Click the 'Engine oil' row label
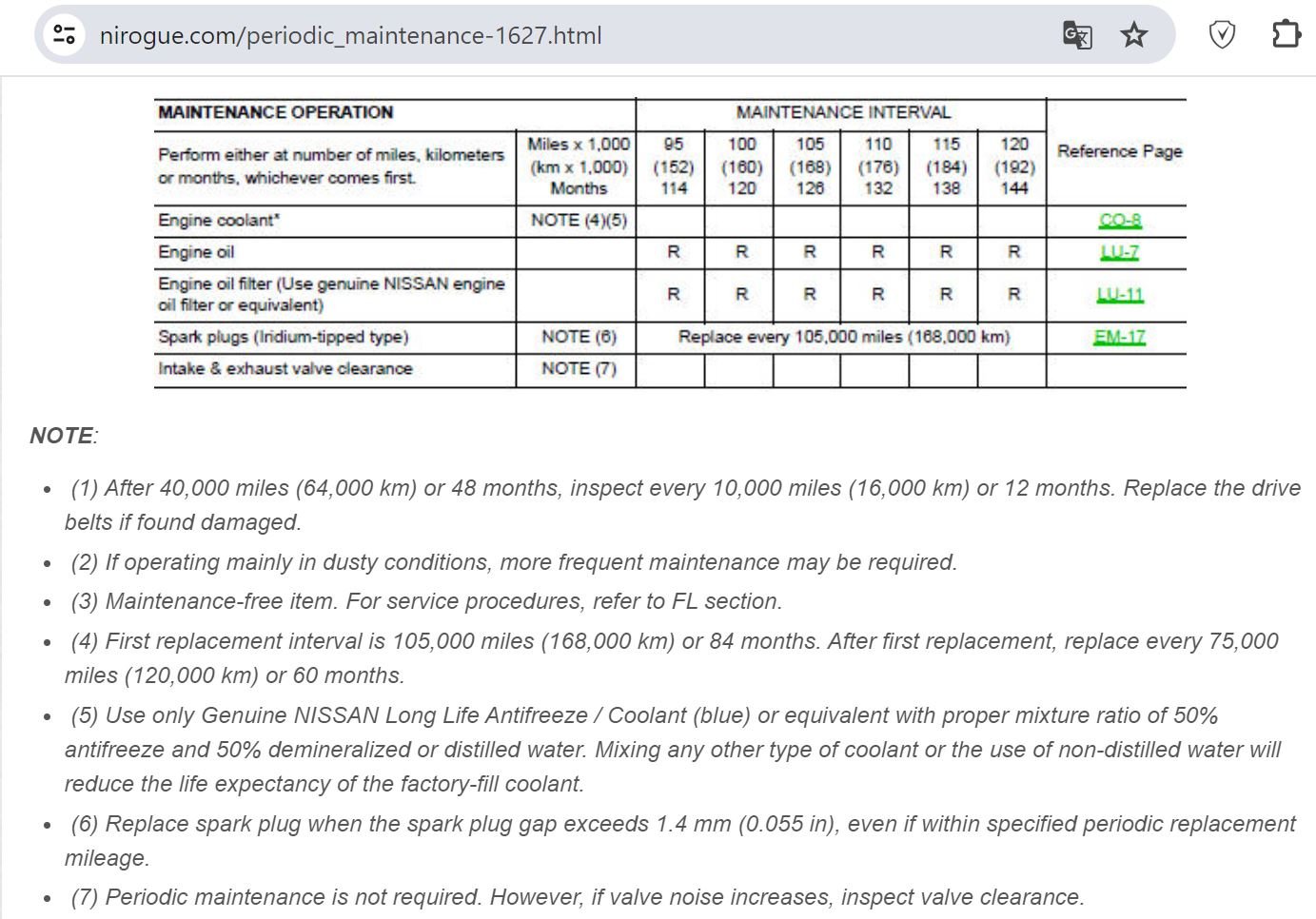This screenshot has width=1316, height=919. [x=196, y=252]
